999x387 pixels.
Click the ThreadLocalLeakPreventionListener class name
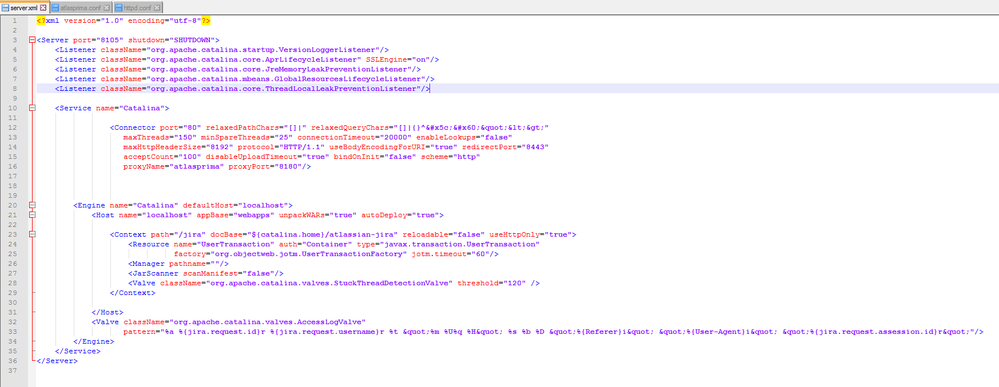pyautogui.click(x=284, y=89)
